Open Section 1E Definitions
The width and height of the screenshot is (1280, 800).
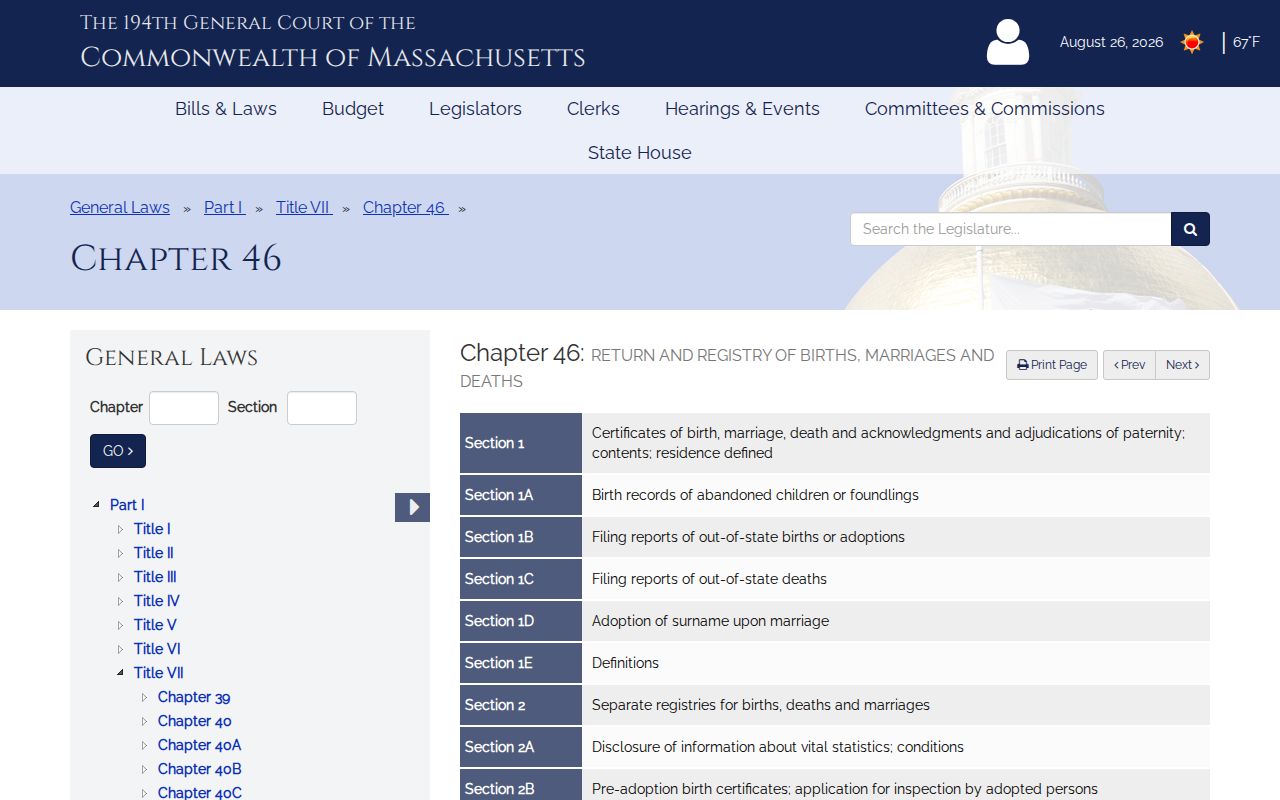coord(835,663)
